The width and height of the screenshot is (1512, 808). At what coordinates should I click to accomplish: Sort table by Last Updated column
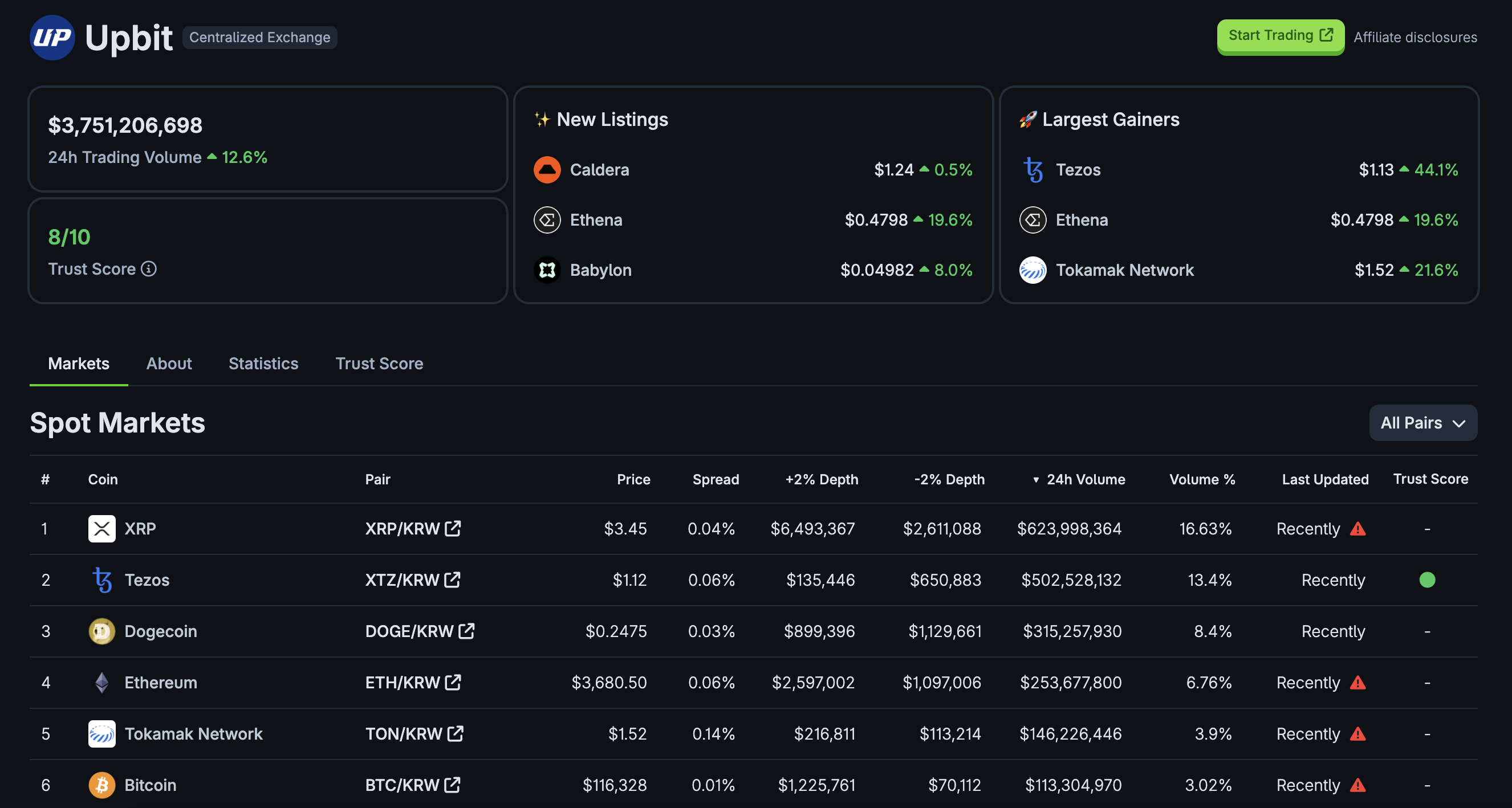[1325, 479]
